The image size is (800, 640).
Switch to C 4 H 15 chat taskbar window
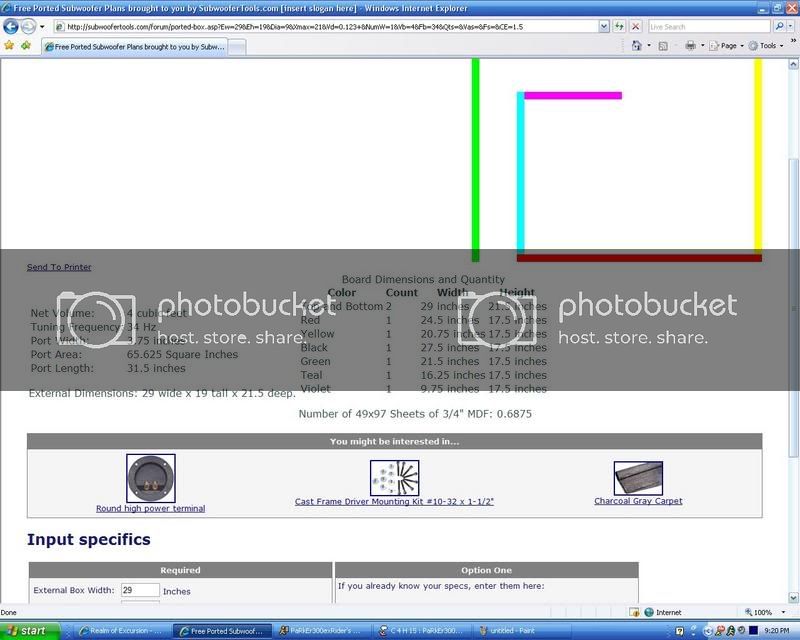click(x=422, y=631)
